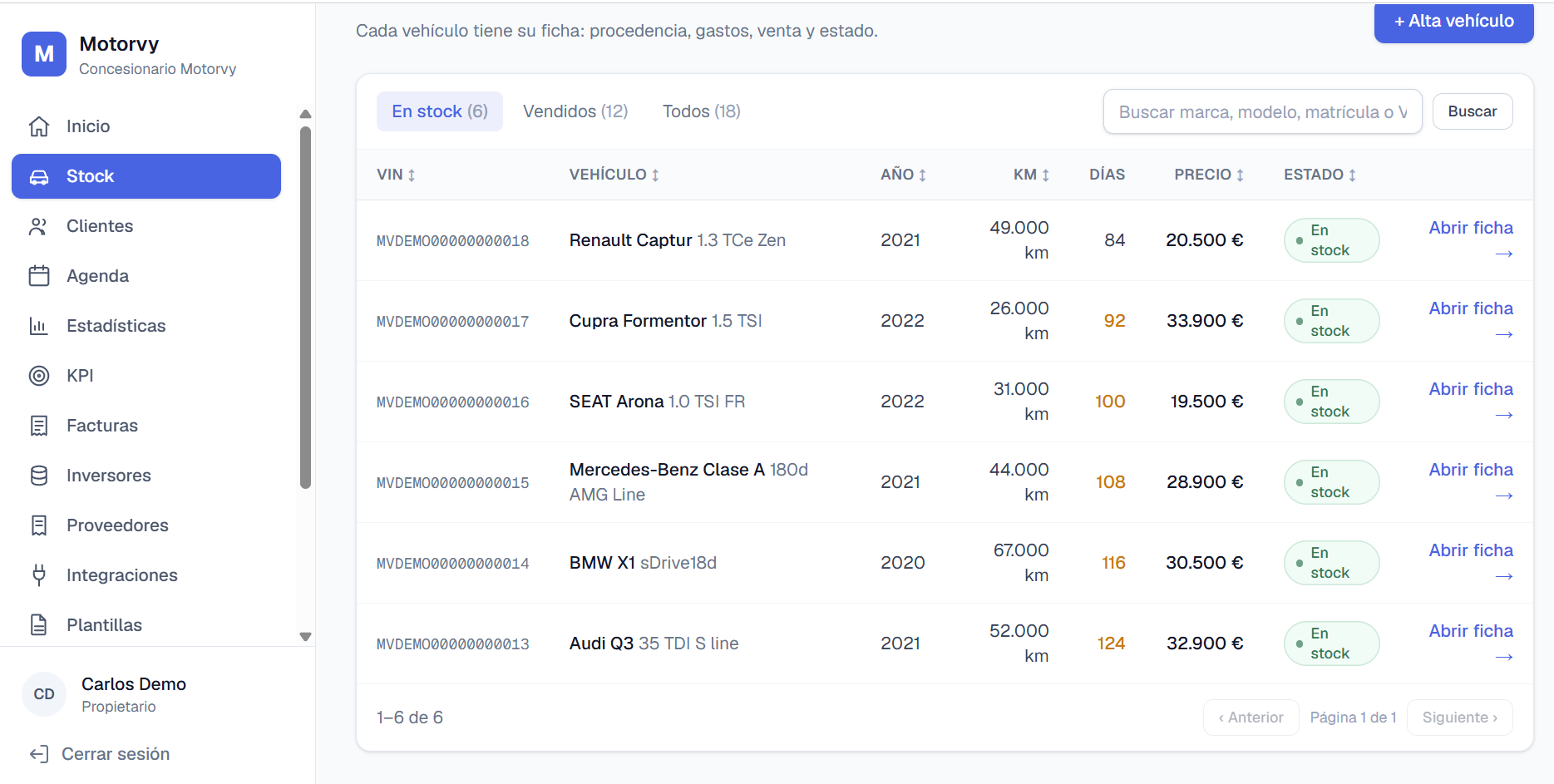Click the + Alta vehículo button
The height and width of the screenshot is (784, 1554).
(1453, 22)
